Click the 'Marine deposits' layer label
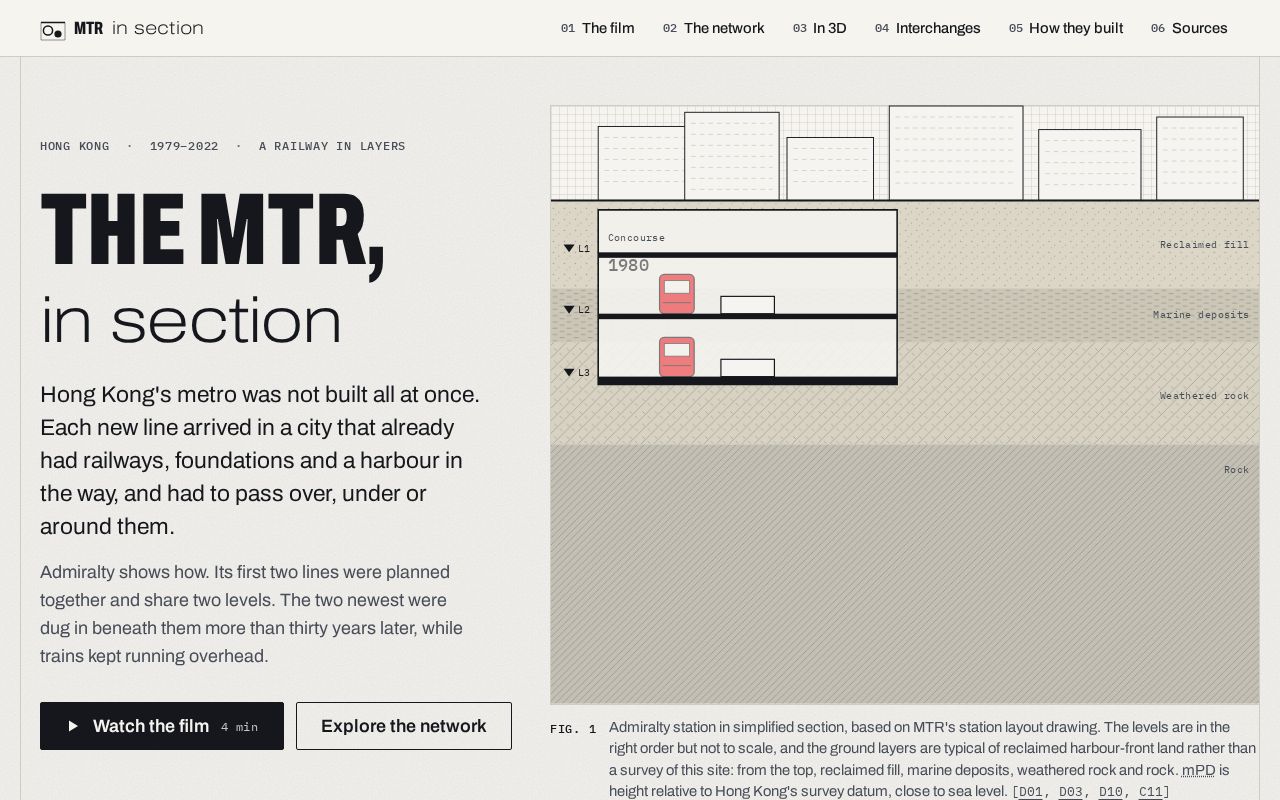 1201,315
